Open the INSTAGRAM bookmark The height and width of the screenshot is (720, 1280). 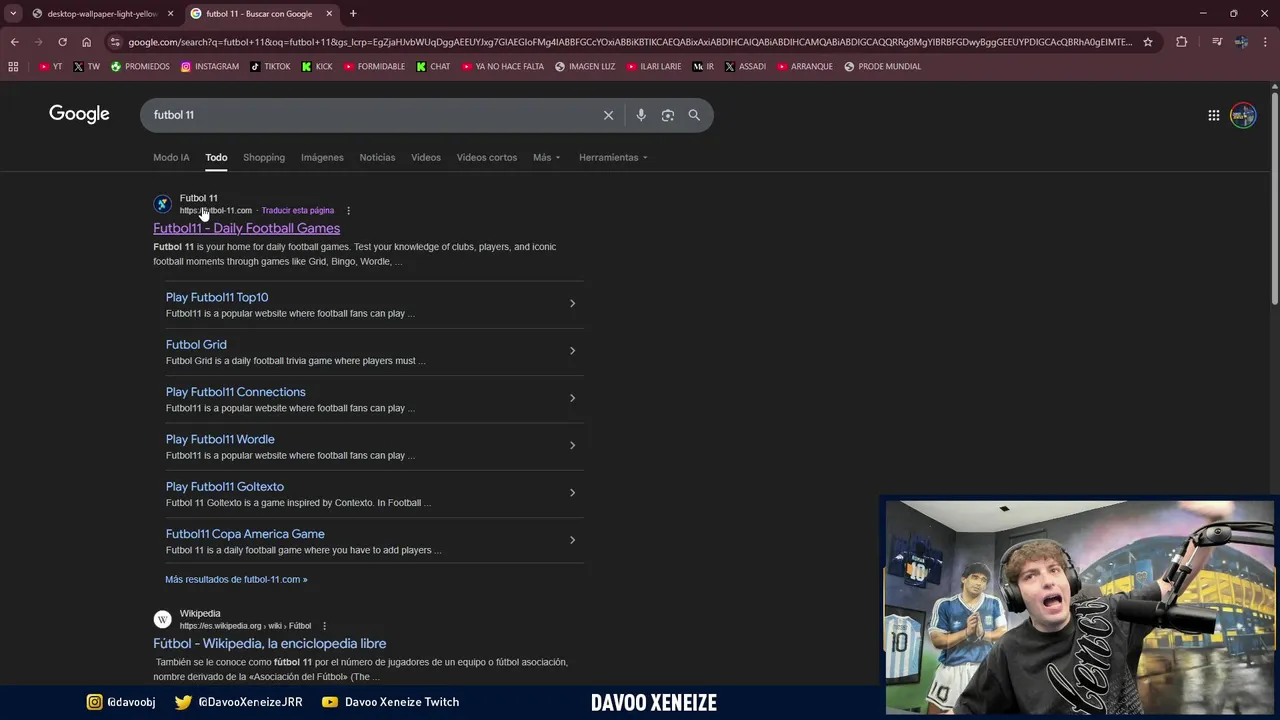tap(210, 66)
